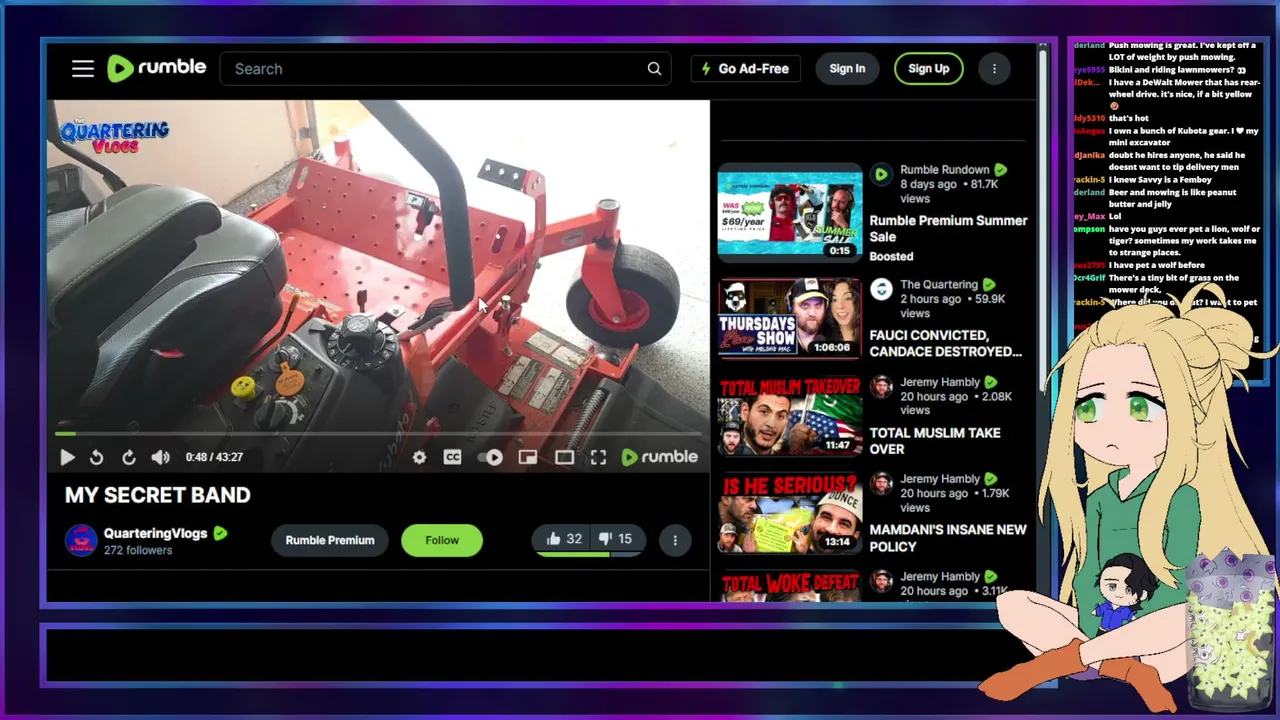This screenshot has height=720, width=1280.
Task: Enable picture-in-picture mode
Action: [x=528, y=457]
